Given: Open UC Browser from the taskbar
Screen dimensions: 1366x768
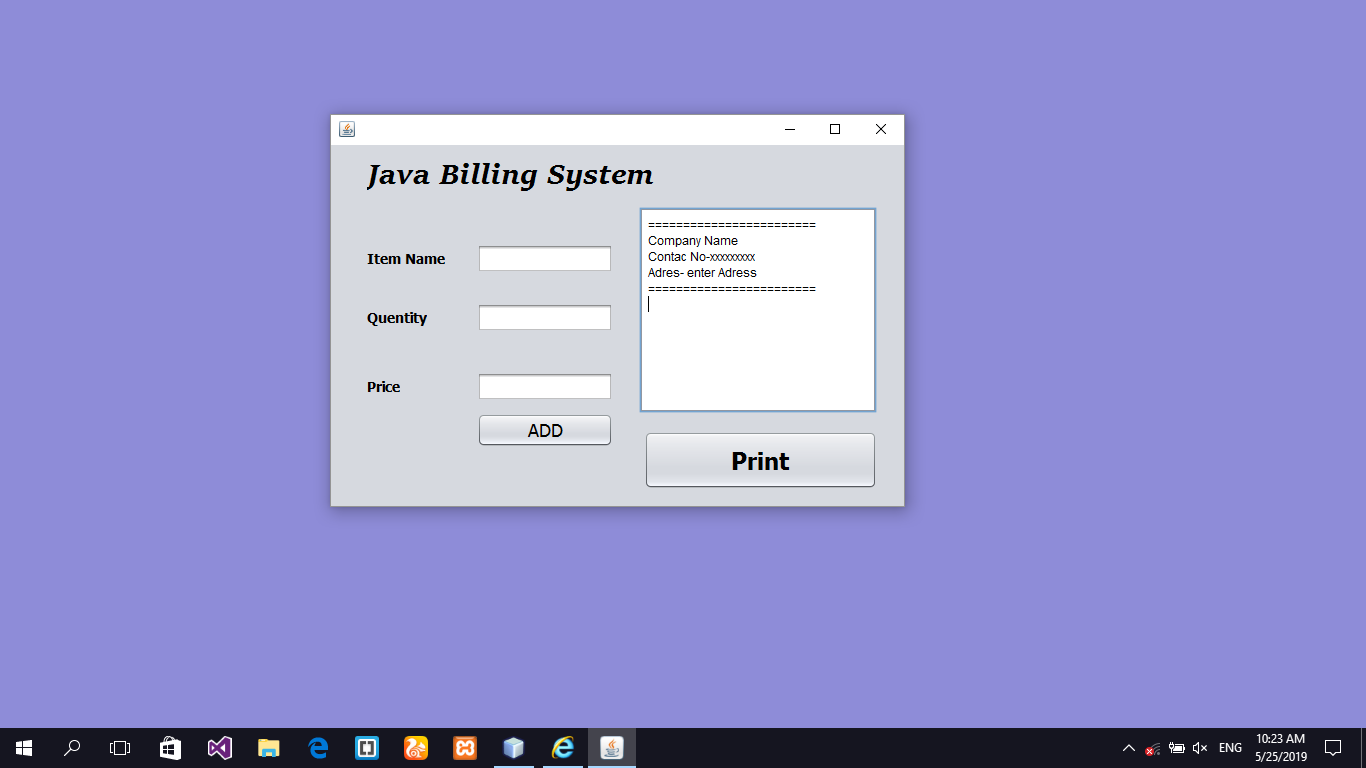Looking at the screenshot, I should click(415, 747).
